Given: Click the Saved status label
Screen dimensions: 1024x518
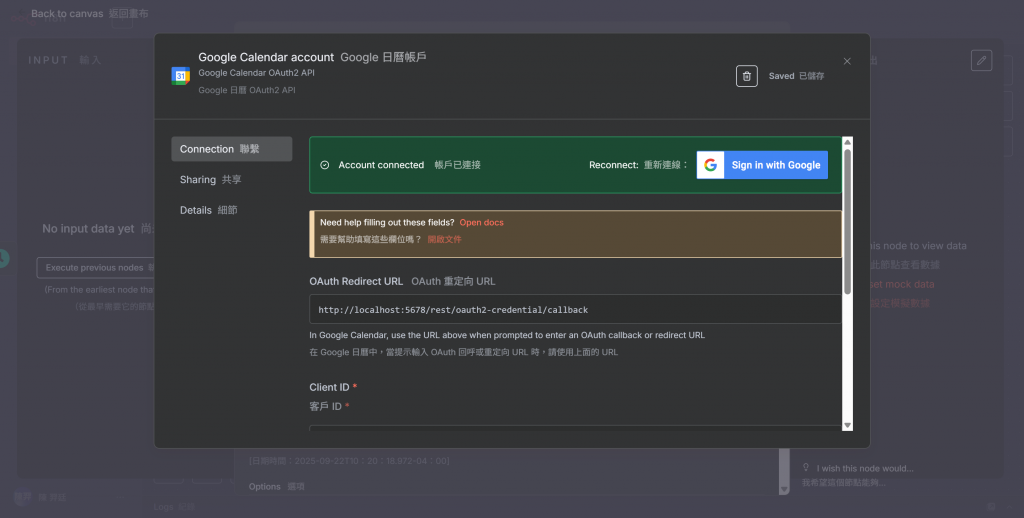Looking at the screenshot, I should [x=781, y=76].
